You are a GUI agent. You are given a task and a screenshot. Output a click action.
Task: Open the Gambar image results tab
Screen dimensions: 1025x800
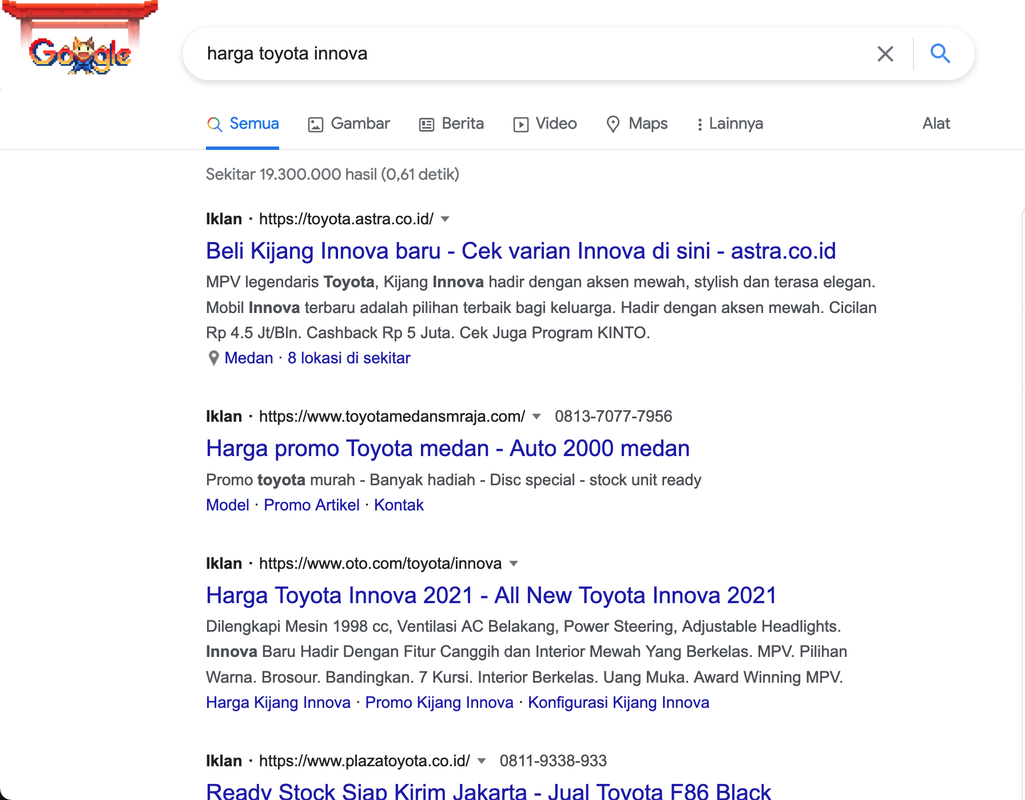pos(349,124)
